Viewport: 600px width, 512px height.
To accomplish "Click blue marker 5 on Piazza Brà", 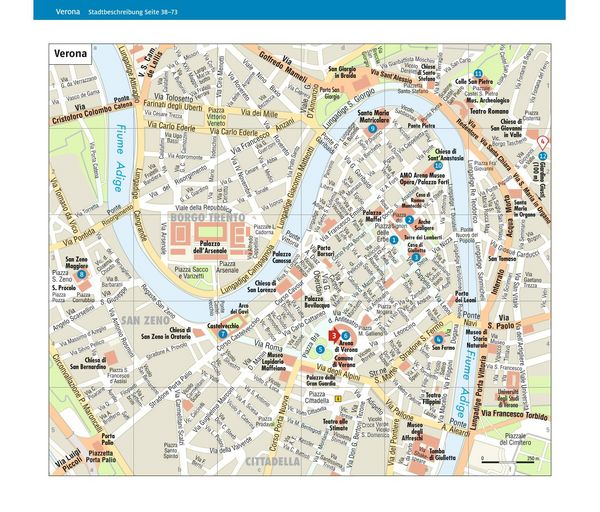I will coord(320,349).
